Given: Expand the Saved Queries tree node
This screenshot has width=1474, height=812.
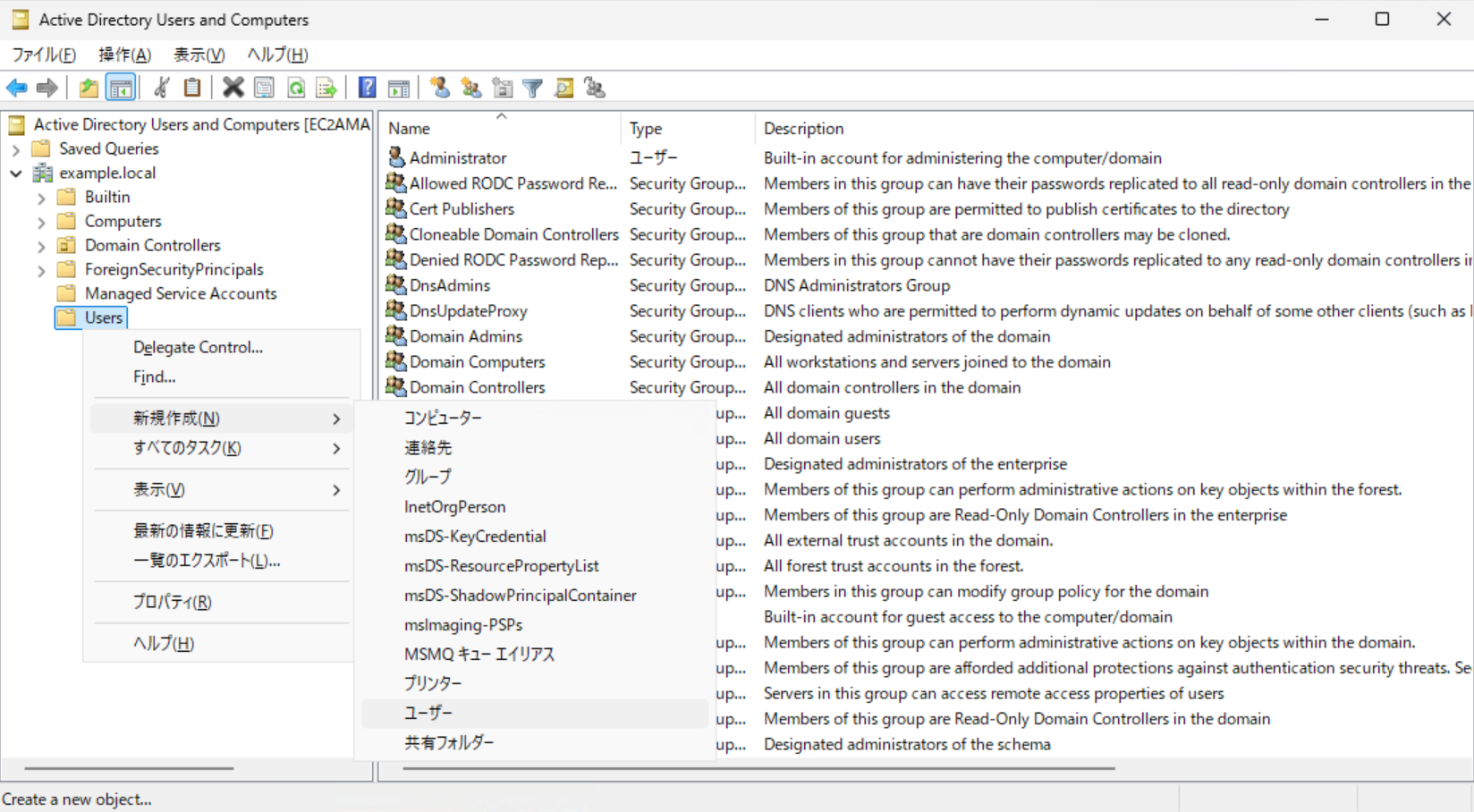Looking at the screenshot, I should (16, 149).
